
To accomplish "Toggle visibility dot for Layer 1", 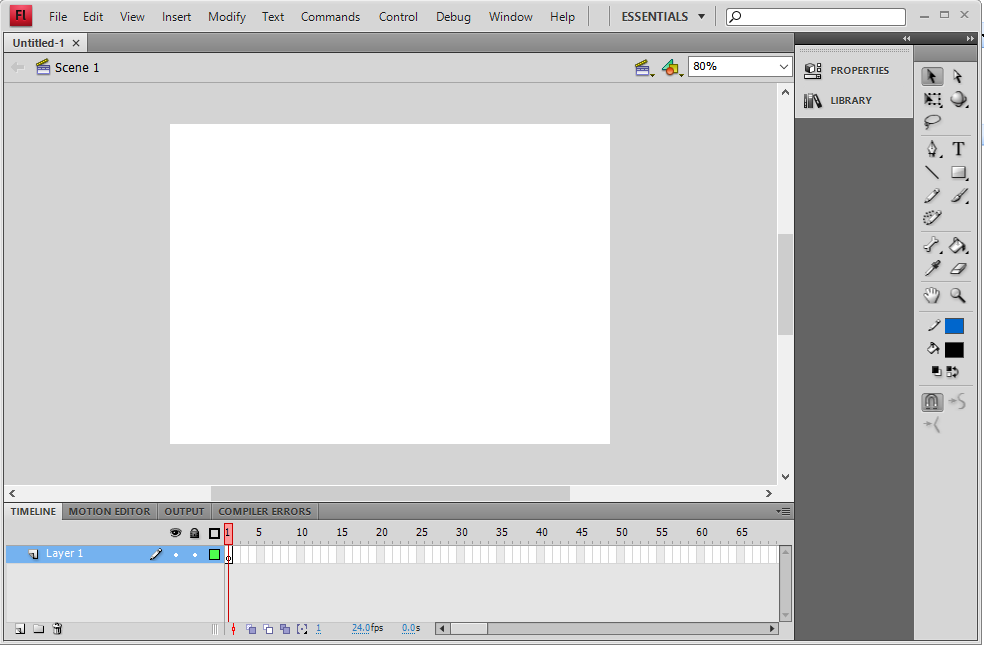I will 176,555.
